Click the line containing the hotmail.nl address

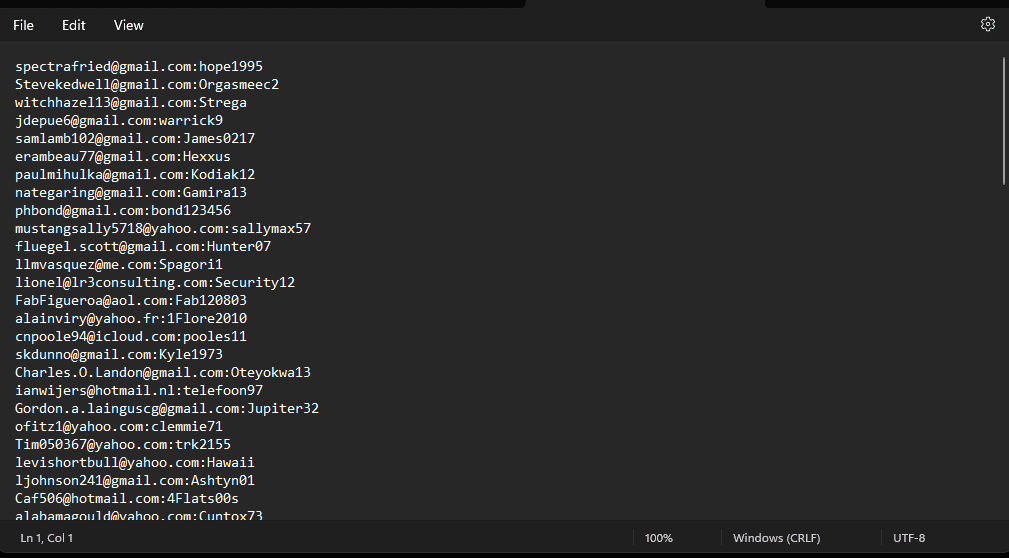(x=138, y=390)
